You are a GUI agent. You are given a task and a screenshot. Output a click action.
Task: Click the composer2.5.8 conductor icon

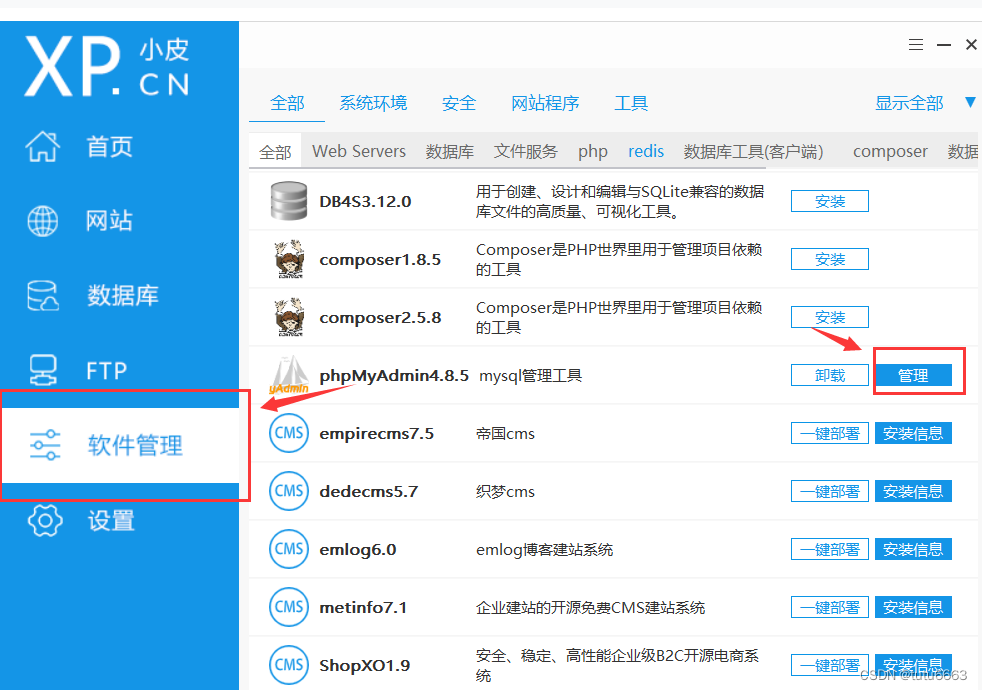click(289, 317)
